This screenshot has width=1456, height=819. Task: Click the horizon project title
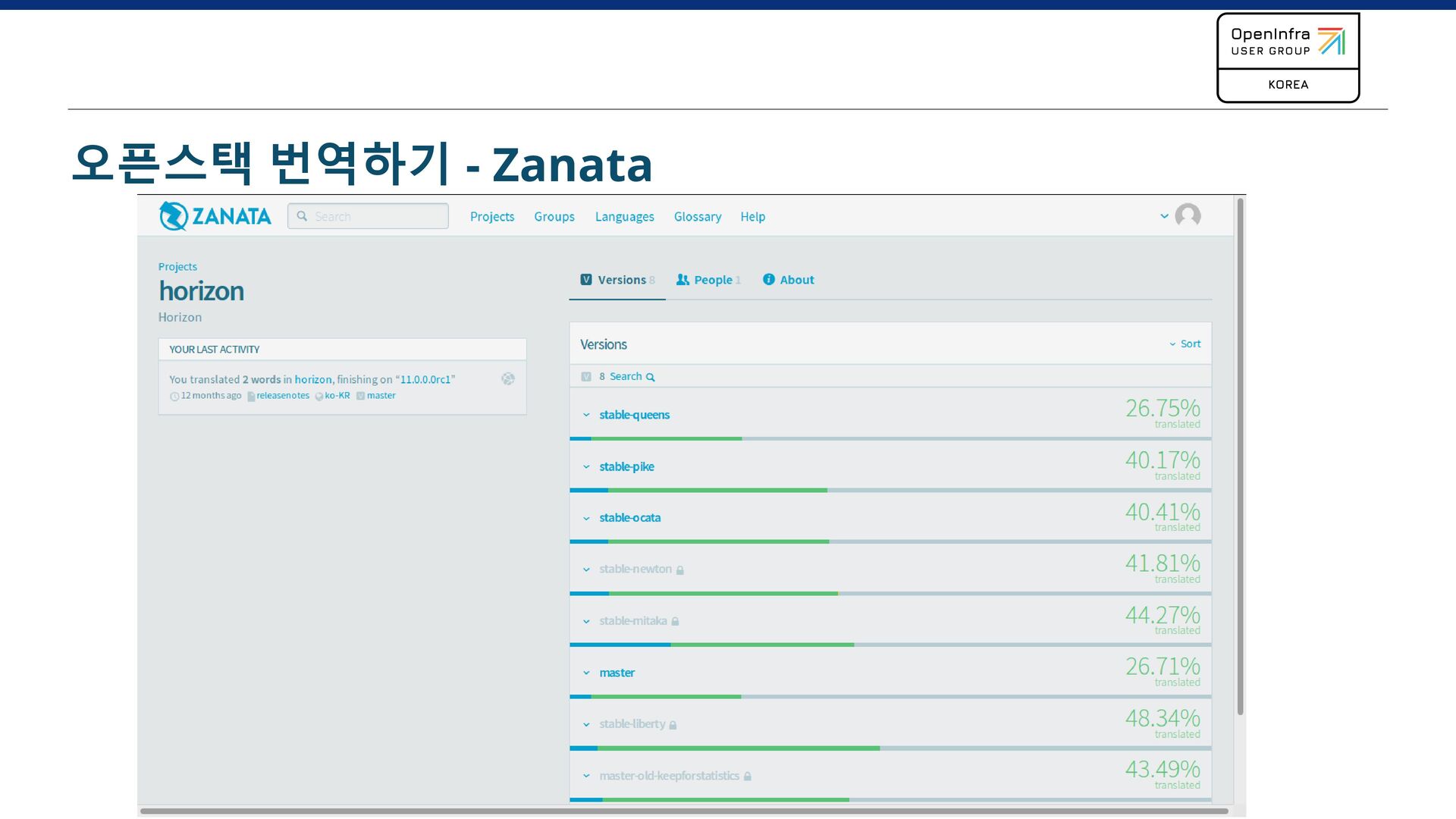pos(201,291)
